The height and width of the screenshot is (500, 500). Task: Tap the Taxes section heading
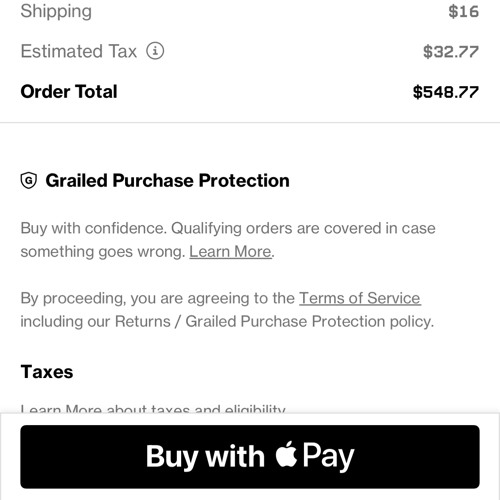click(x=47, y=372)
